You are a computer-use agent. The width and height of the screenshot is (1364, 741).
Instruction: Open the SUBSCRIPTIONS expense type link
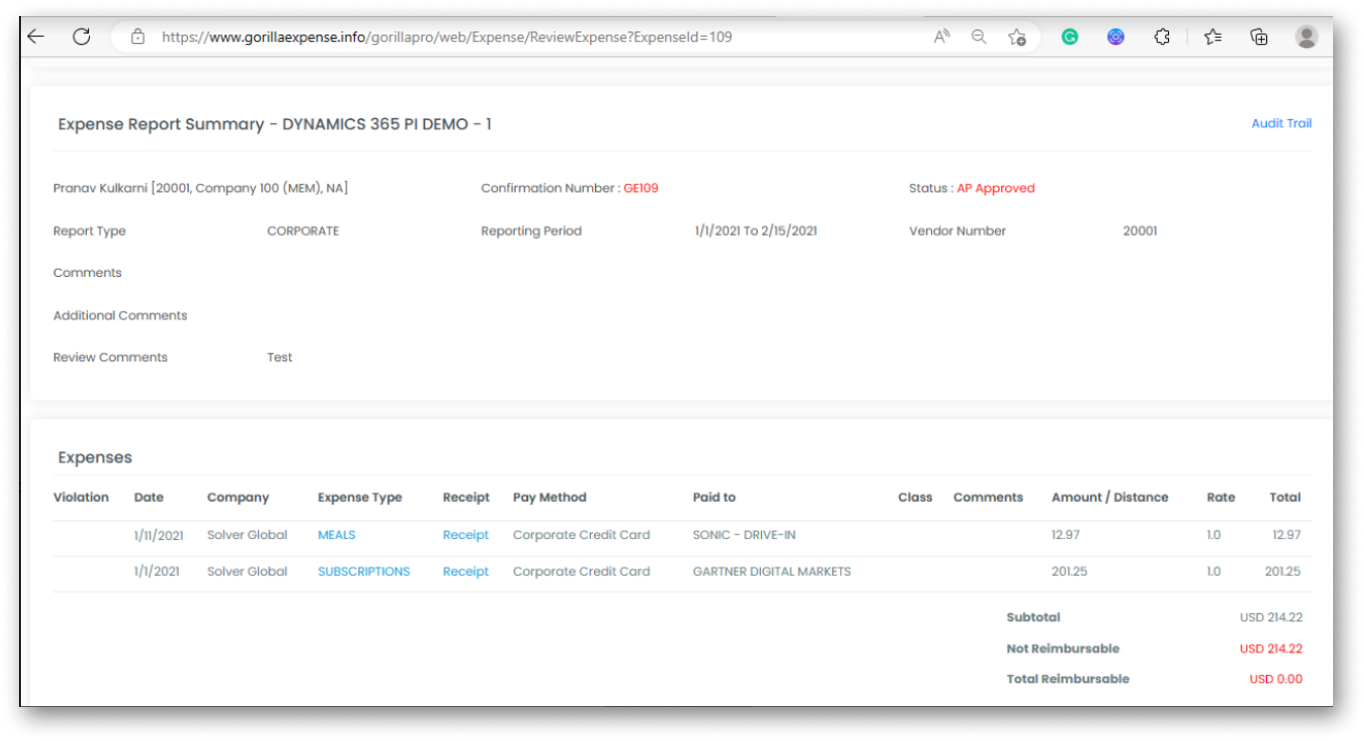pos(364,572)
